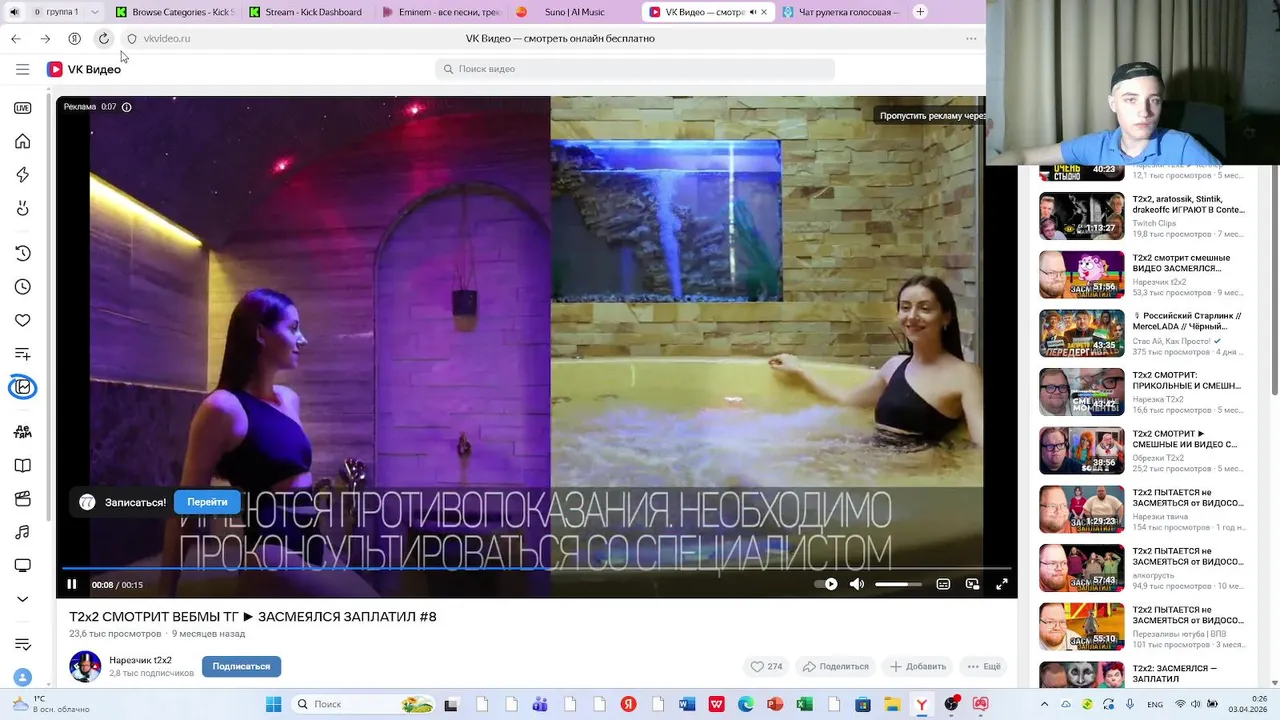This screenshot has height=720, width=1280.
Task: Click the Добавить add button
Action: pyautogui.click(x=918, y=666)
